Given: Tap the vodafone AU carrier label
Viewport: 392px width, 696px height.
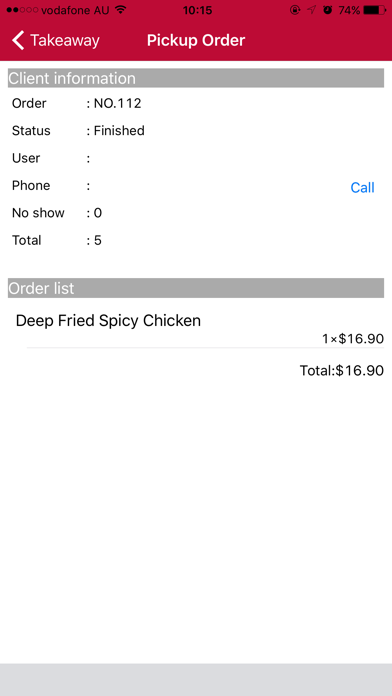Looking at the screenshot, I should 75,10.
